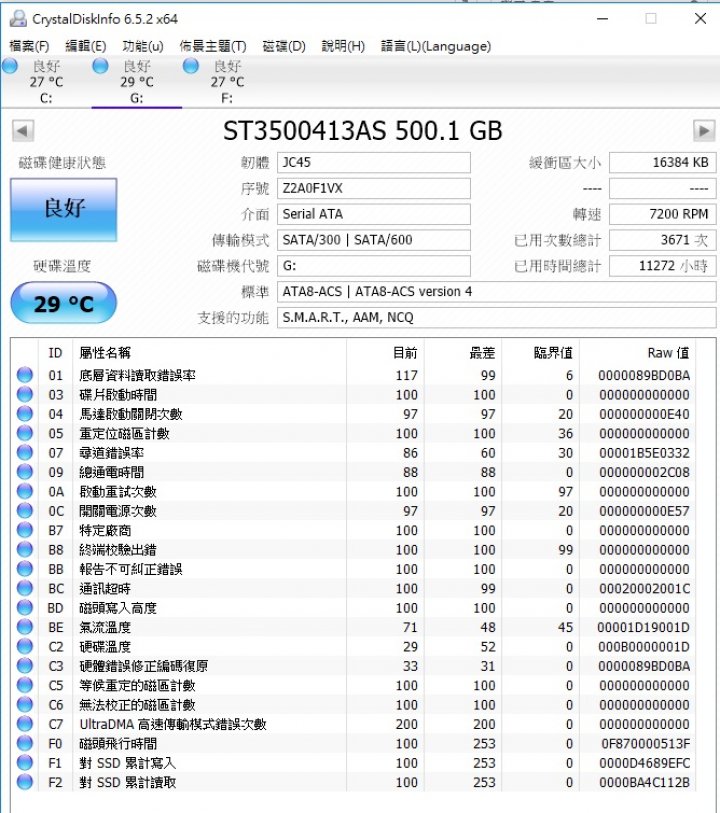The height and width of the screenshot is (813, 720).
Task: Click the CrystalDiskInfo app icon in title bar
Action: [18, 19]
